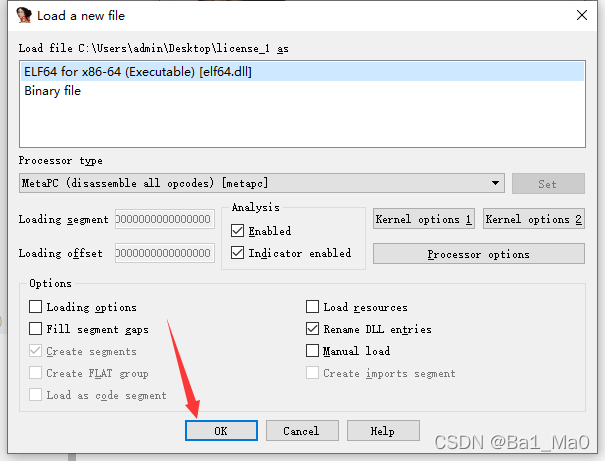
Task: Open Kernel options 2
Action: tap(534, 219)
